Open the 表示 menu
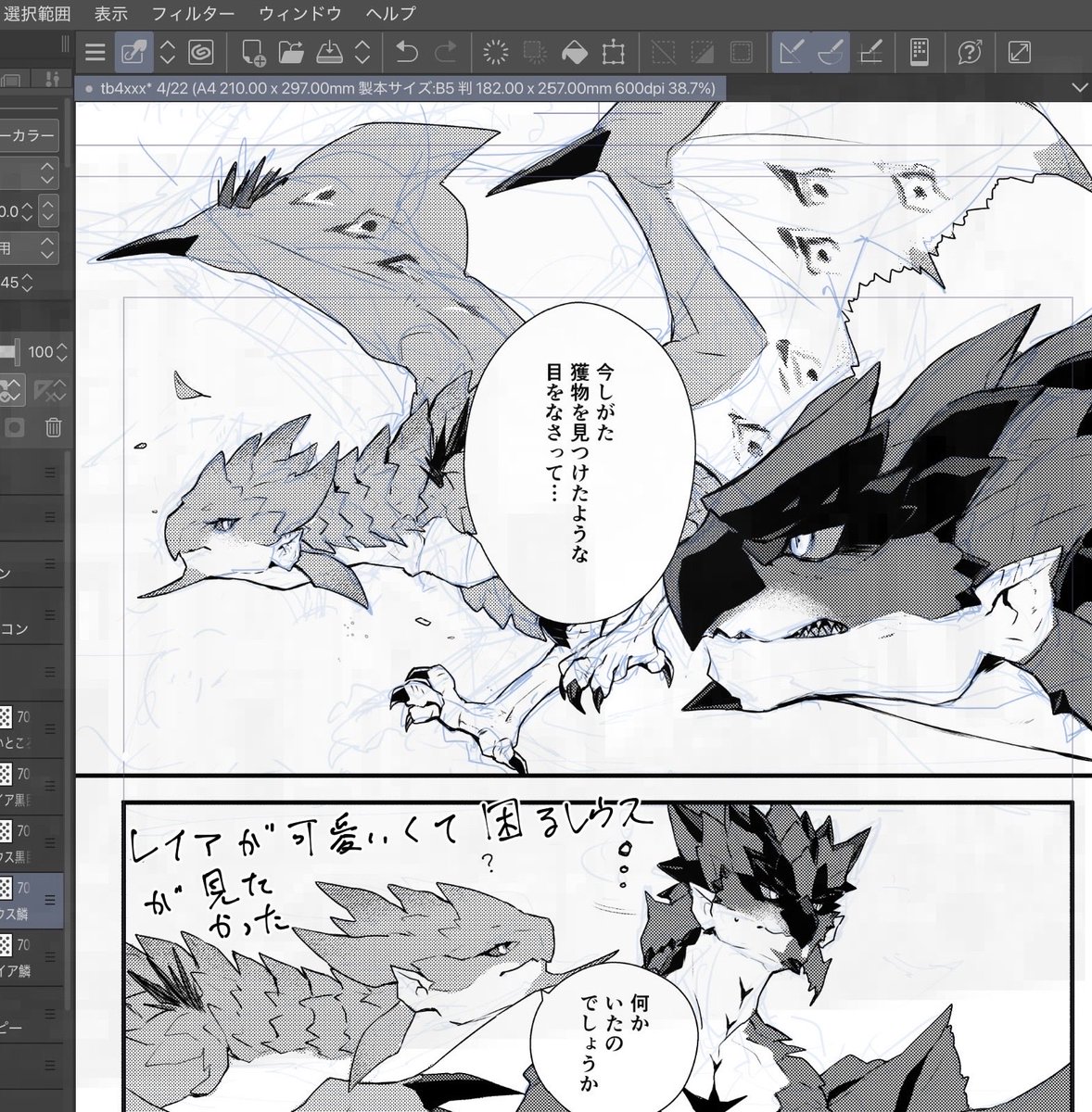 pyautogui.click(x=111, y=13)
